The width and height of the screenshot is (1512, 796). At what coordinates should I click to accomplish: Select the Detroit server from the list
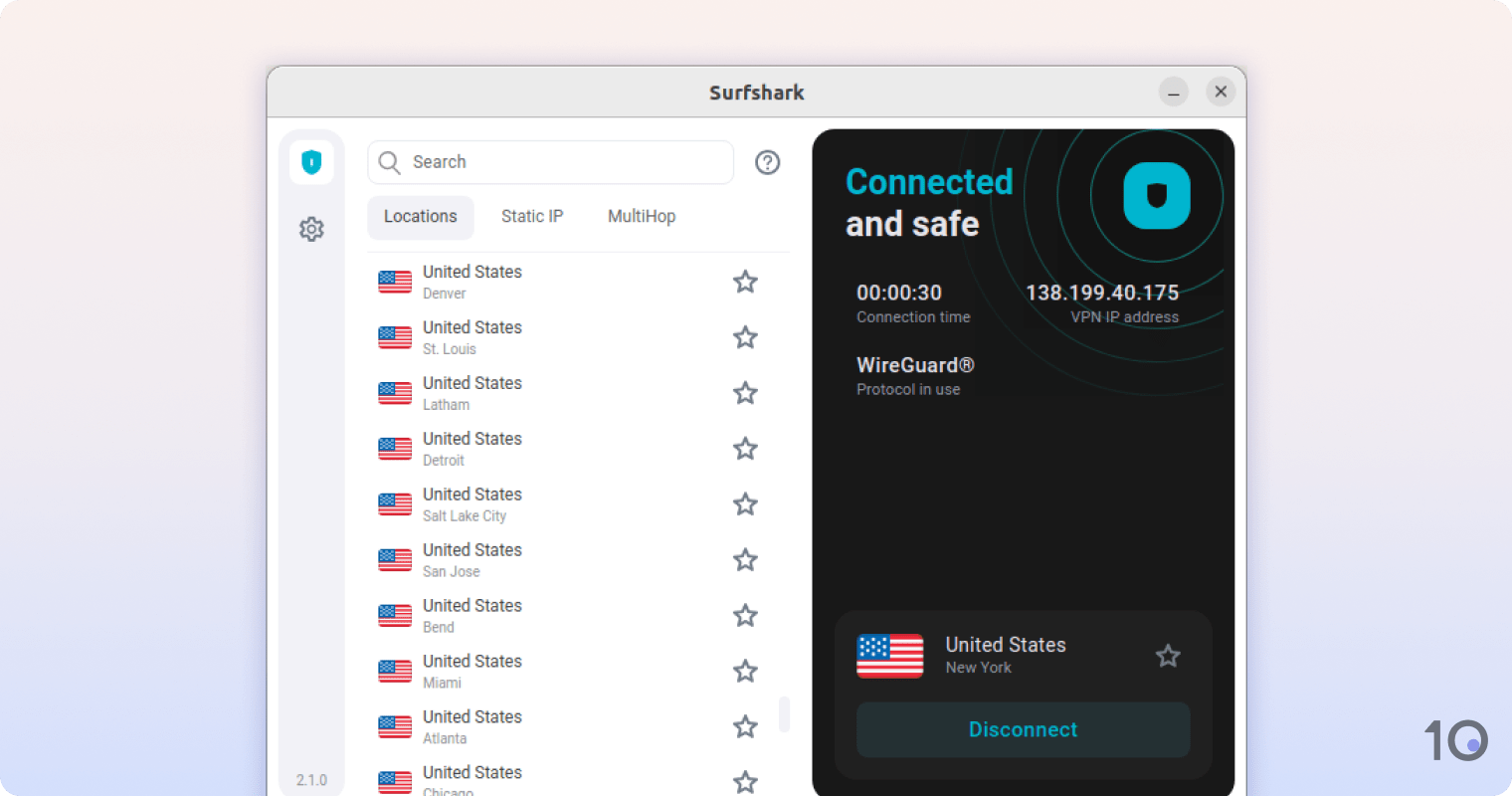pos(472,448)
